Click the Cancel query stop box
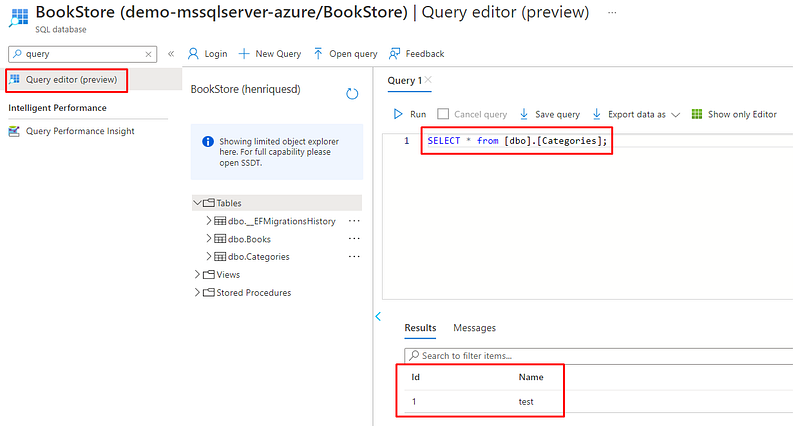This screenshot has height=426, width=800. (443, 114)
